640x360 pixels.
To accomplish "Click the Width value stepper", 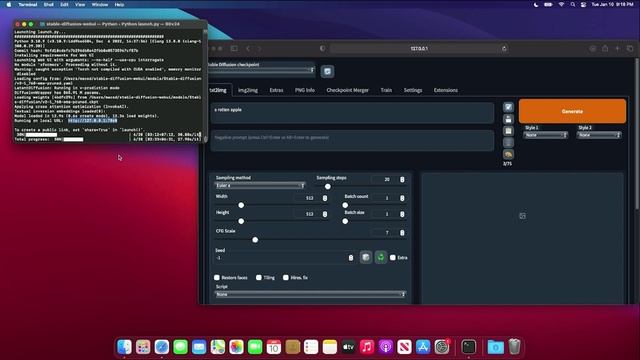I will coord(325,198).
